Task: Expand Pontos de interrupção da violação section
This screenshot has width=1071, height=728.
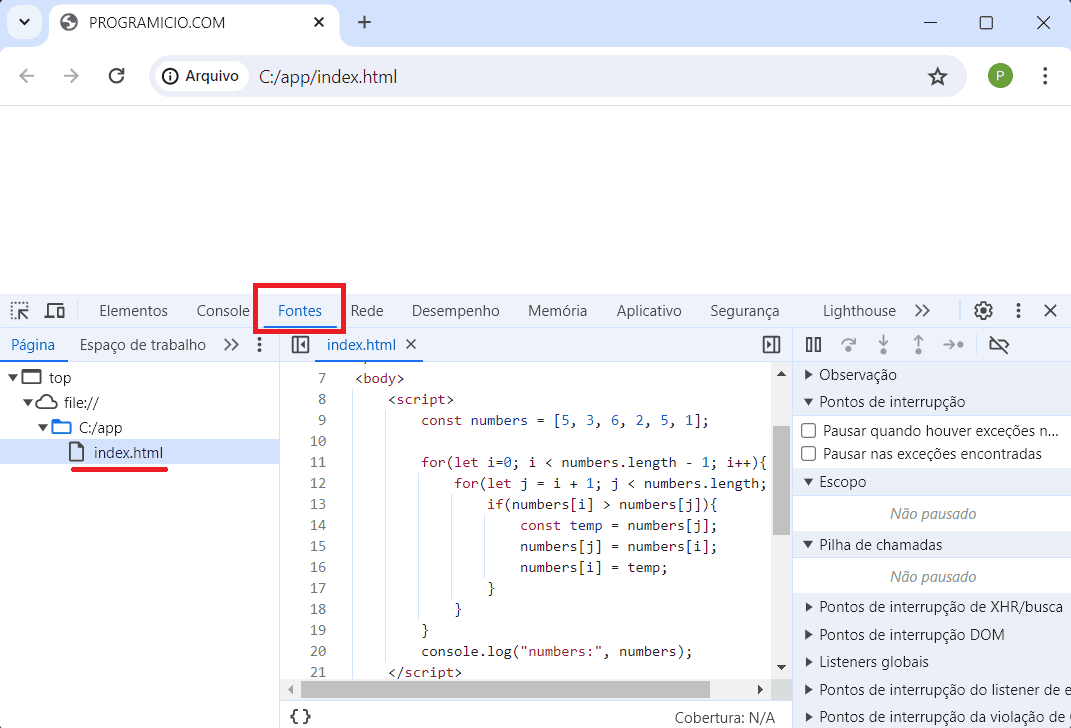Action: [808, 717]
